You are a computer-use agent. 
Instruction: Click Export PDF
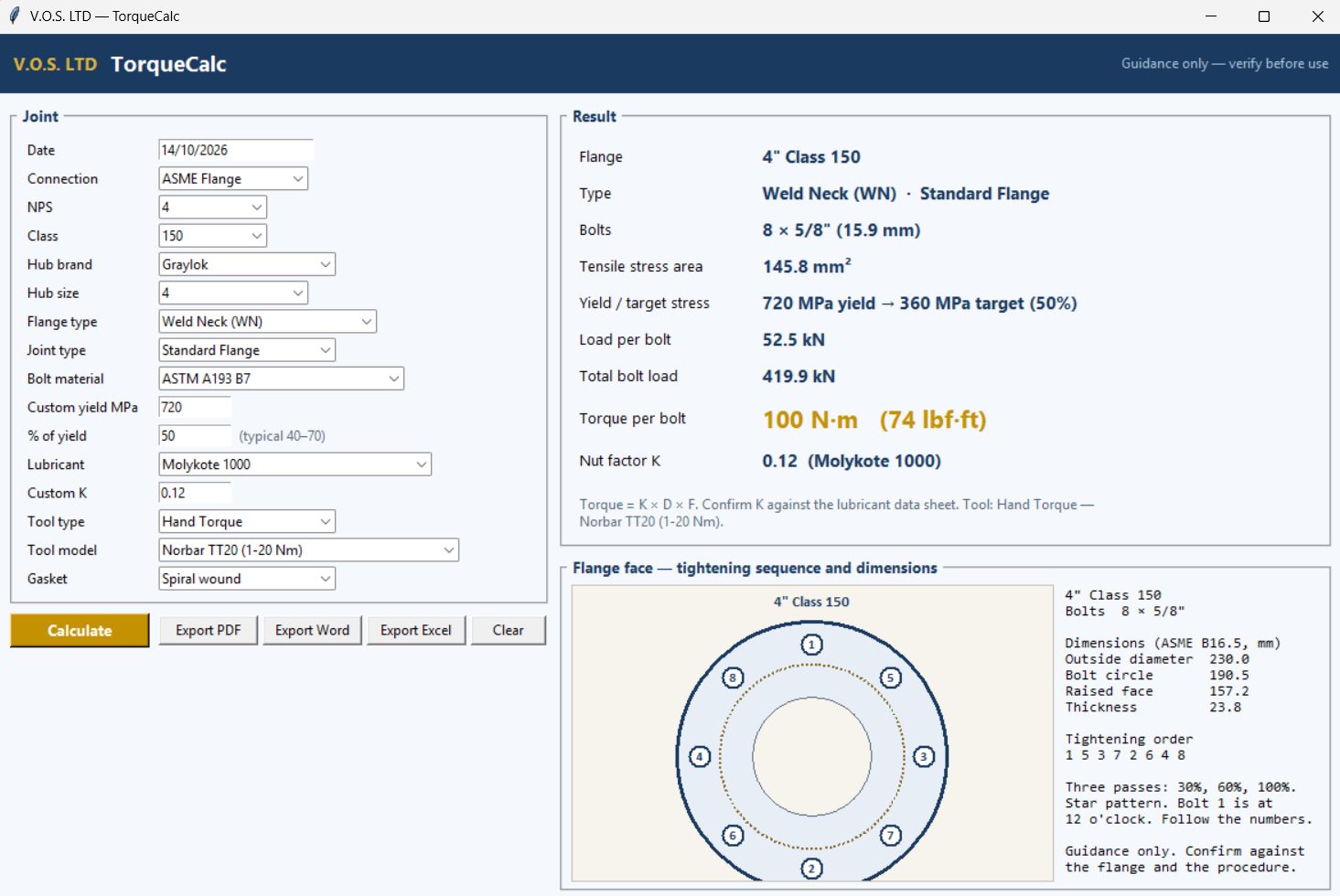[209, 631]
